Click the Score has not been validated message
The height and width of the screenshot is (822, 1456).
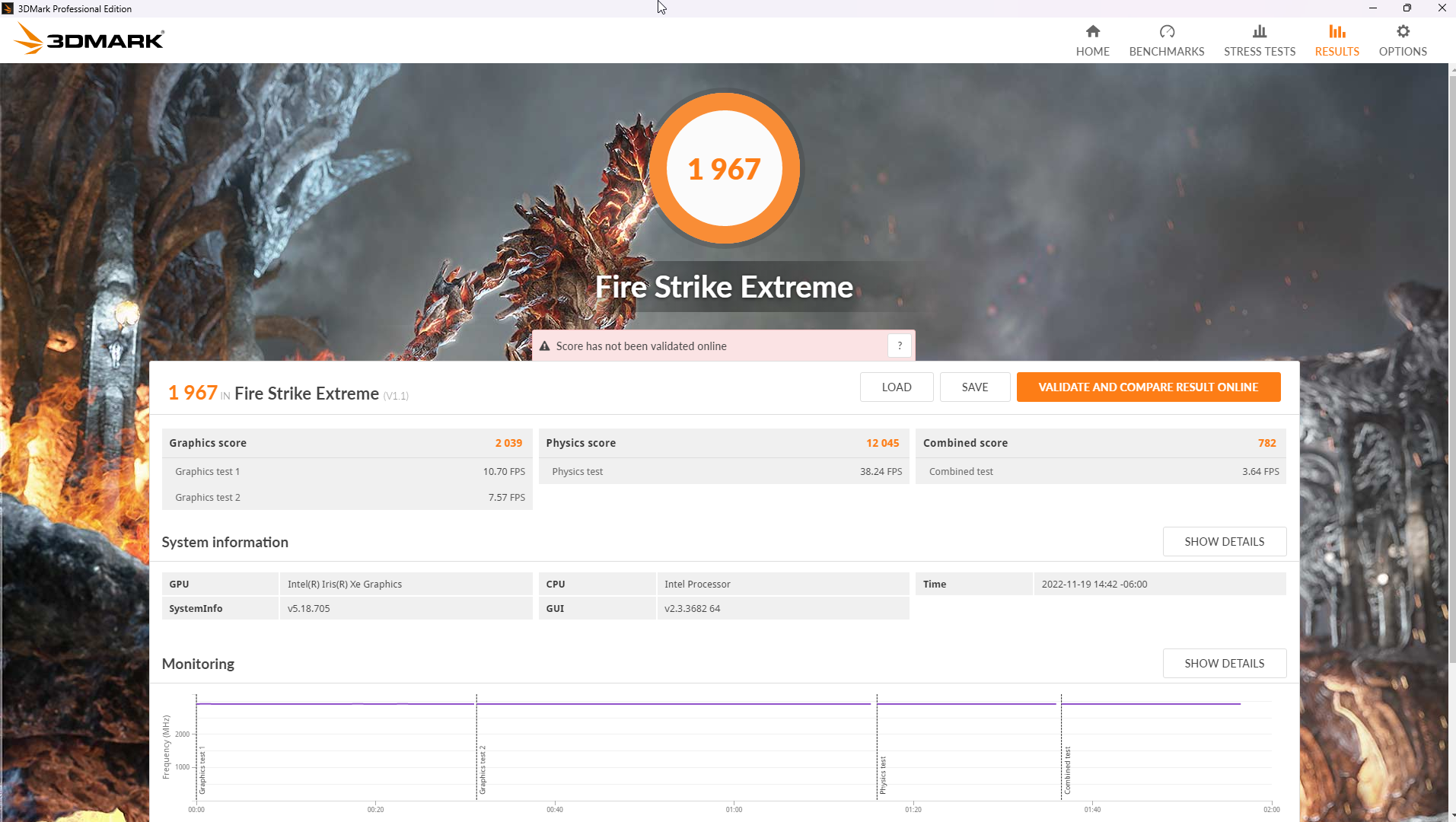(x=641, y=346)
